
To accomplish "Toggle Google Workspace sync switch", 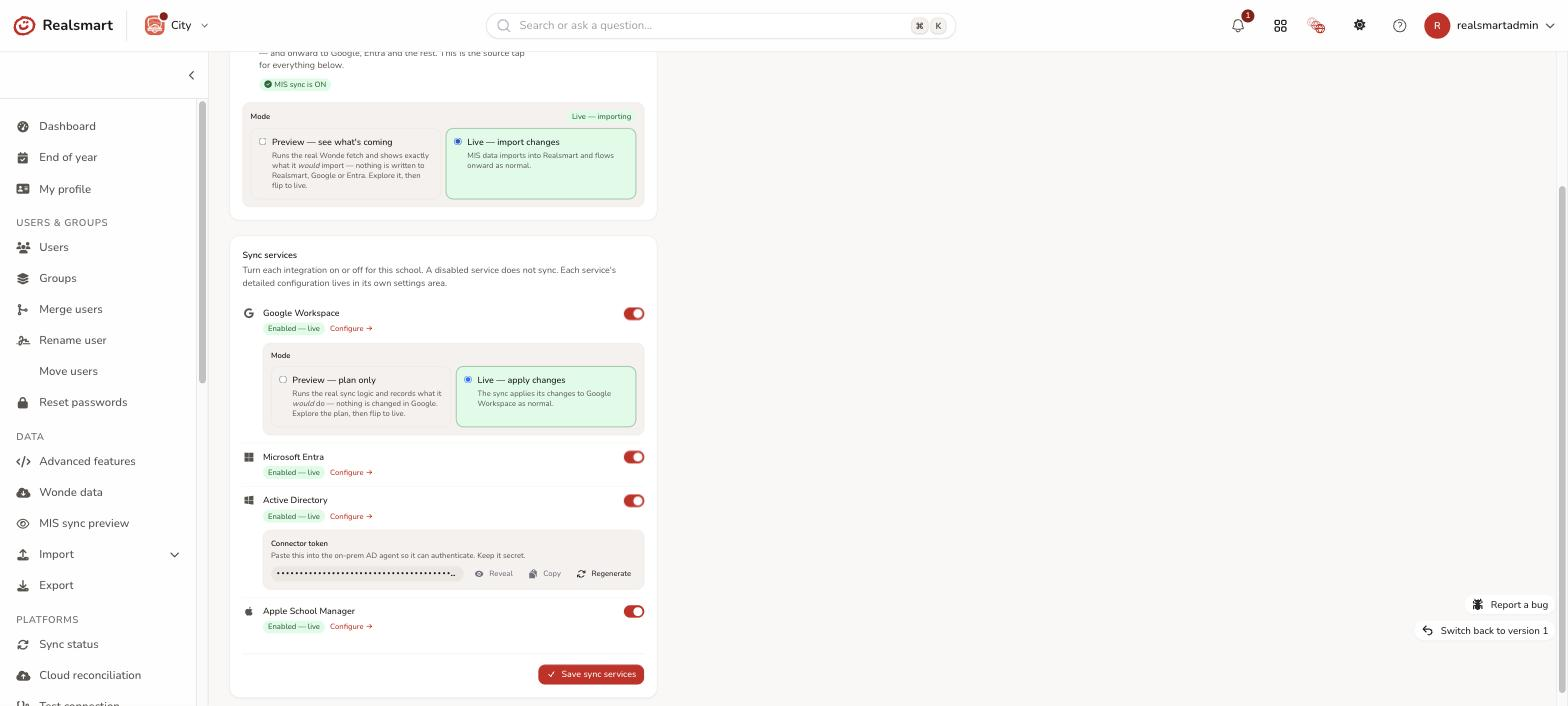I will (x=634, y=314).
